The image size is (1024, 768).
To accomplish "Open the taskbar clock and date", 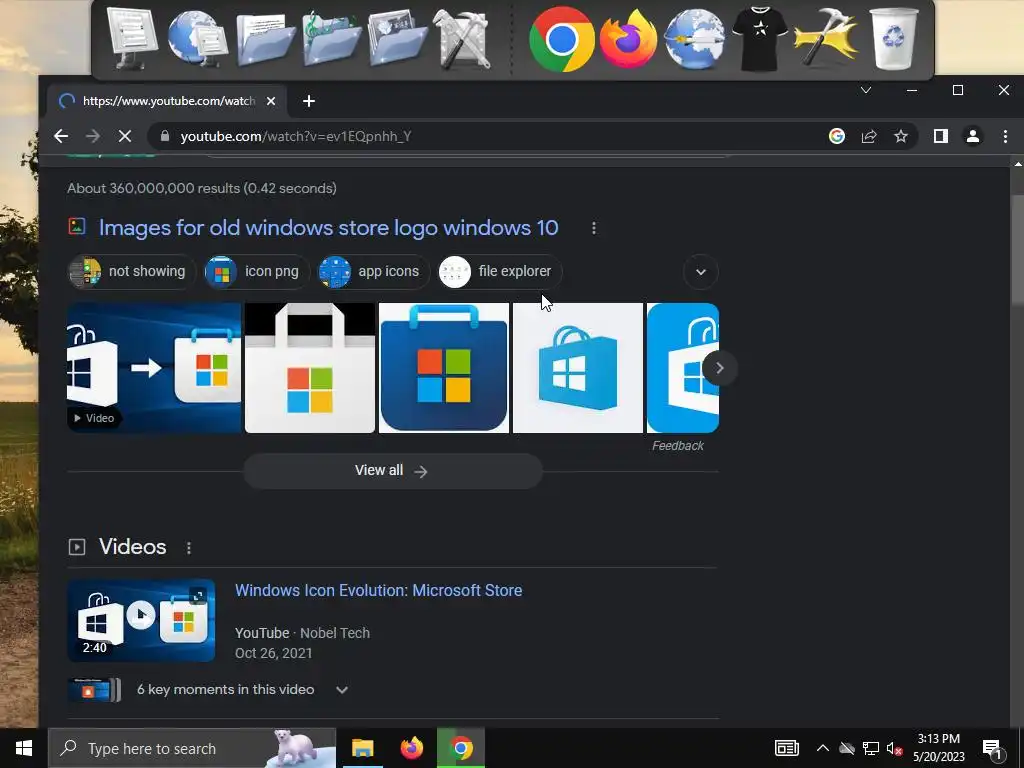I will [938, 748].
